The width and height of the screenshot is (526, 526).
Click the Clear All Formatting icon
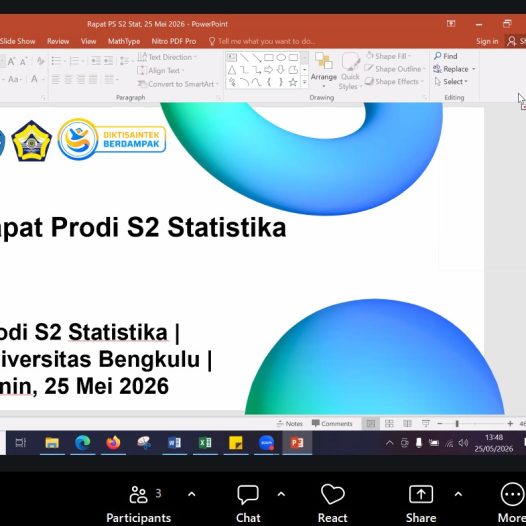pyautogui.click(x=41, y=61)
